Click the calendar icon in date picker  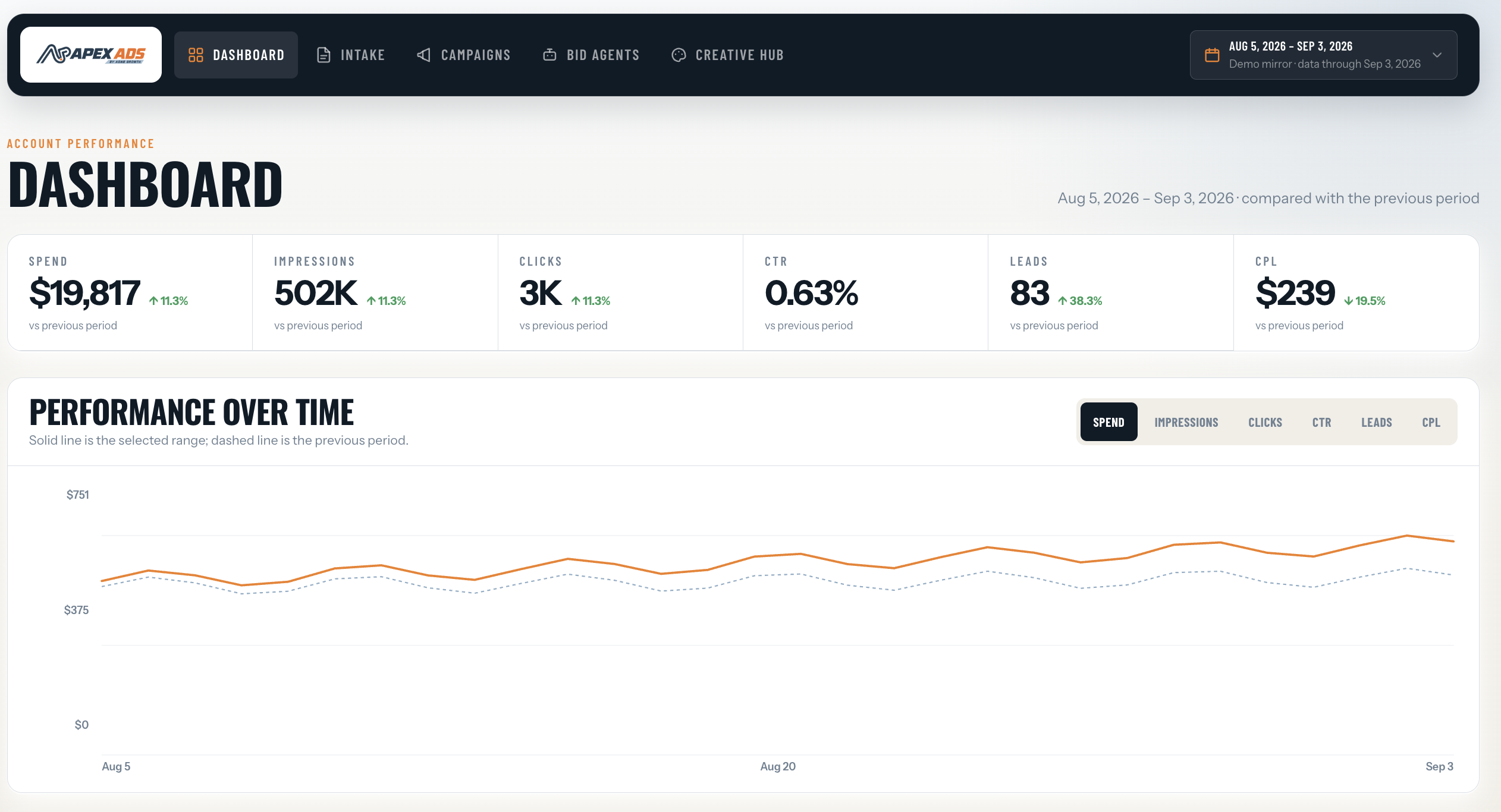[1212, 55]
